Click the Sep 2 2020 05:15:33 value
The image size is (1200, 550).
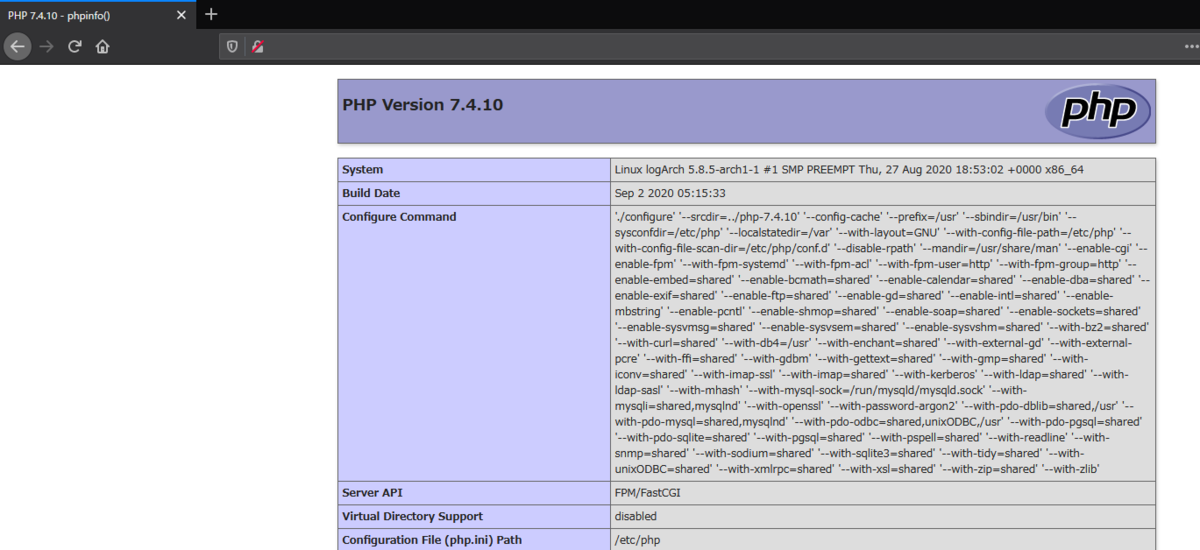(670, 193)
